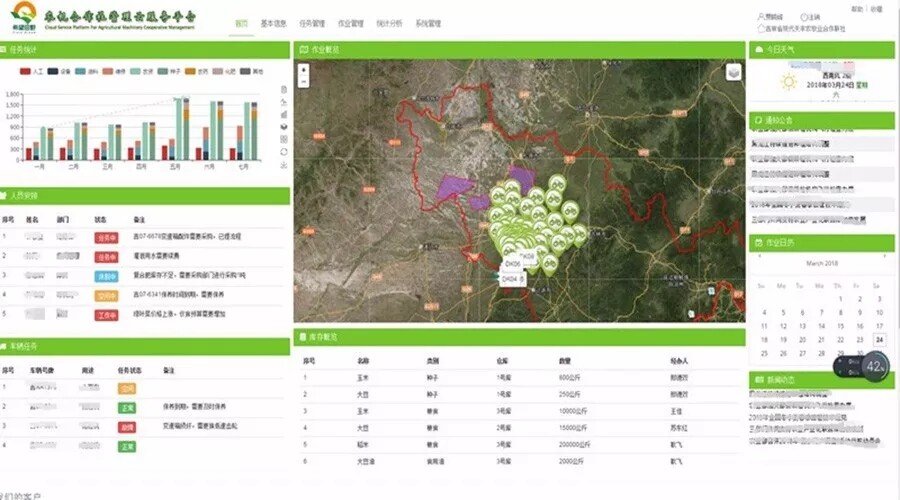Click the 800公斤 quantity cell in inventory
Image resolution: width=900 pixels, height=500 pixels.
pyautogui.click(x=570, y=378)
